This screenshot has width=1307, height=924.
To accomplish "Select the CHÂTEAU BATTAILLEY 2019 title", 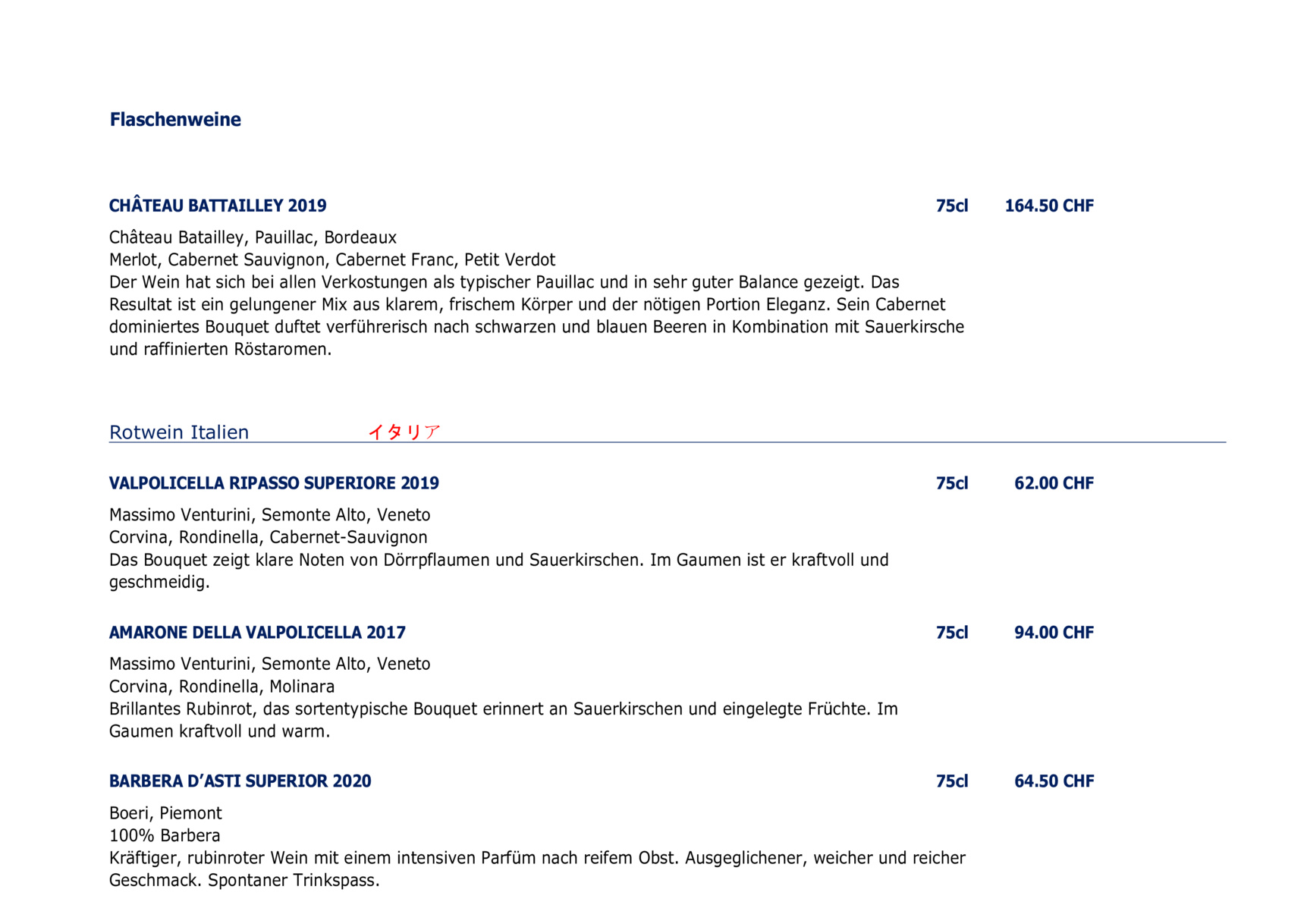I will pos(218,206).
